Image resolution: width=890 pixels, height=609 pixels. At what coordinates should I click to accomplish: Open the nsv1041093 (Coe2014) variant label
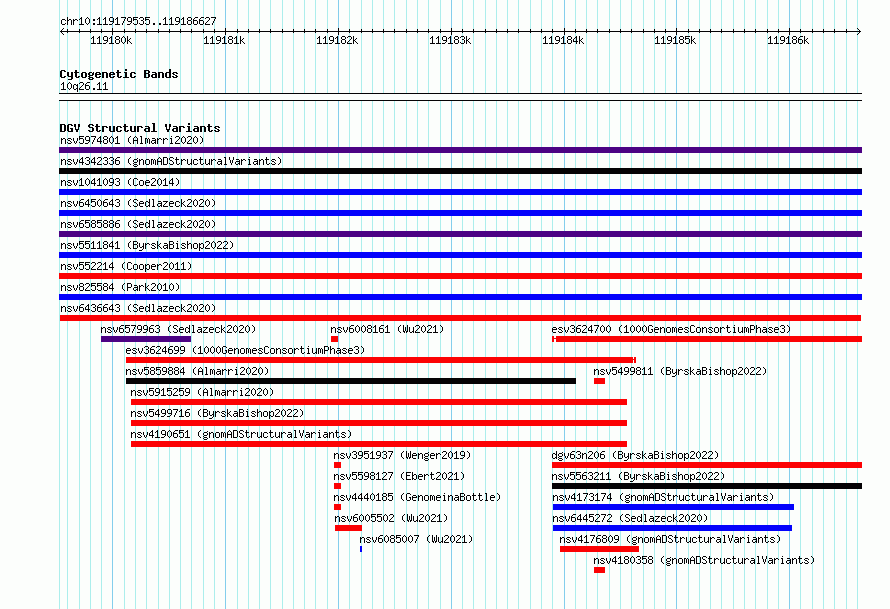tap(120, 182)
